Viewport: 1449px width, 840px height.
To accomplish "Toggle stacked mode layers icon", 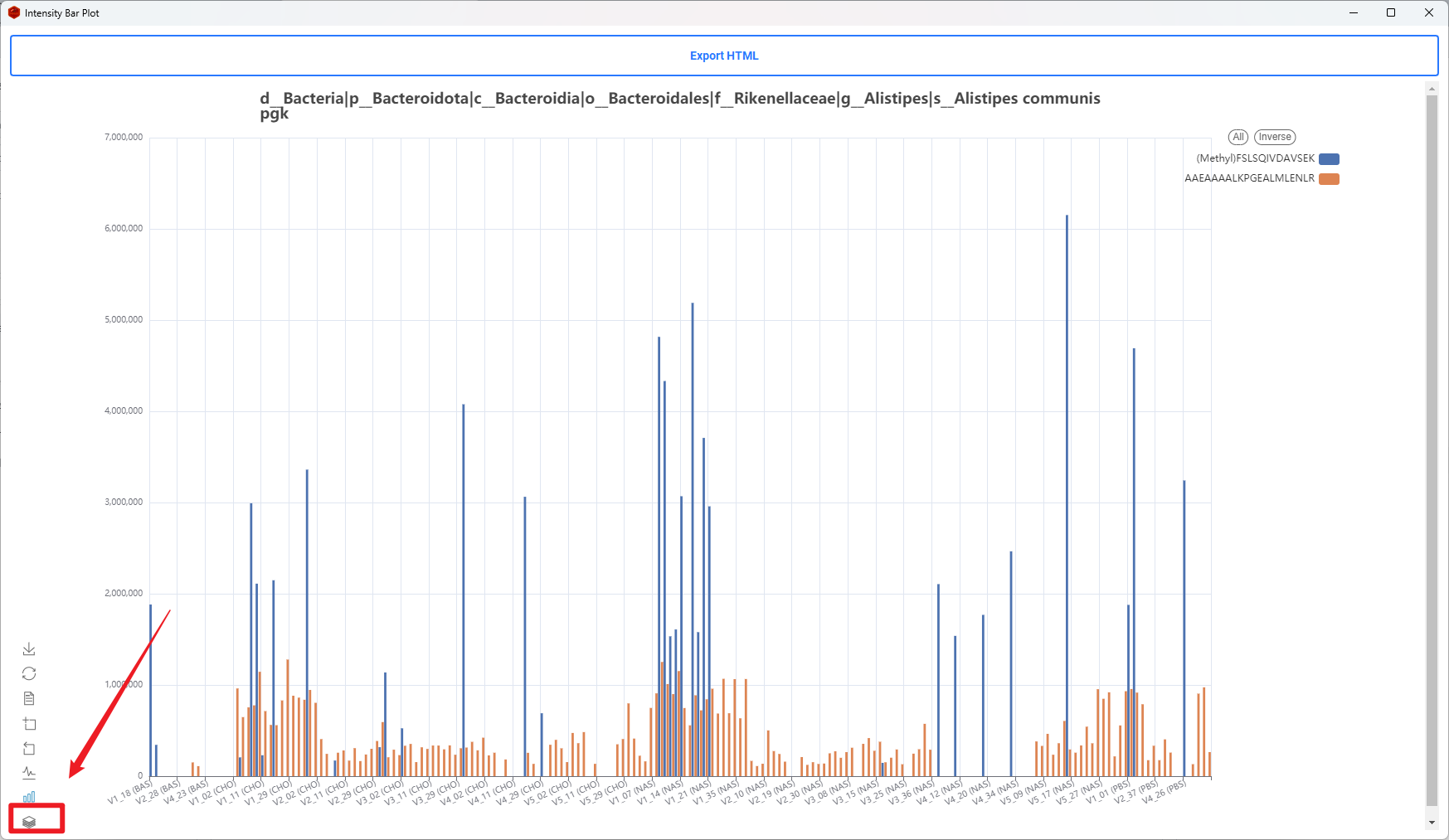I will (29, 822).
